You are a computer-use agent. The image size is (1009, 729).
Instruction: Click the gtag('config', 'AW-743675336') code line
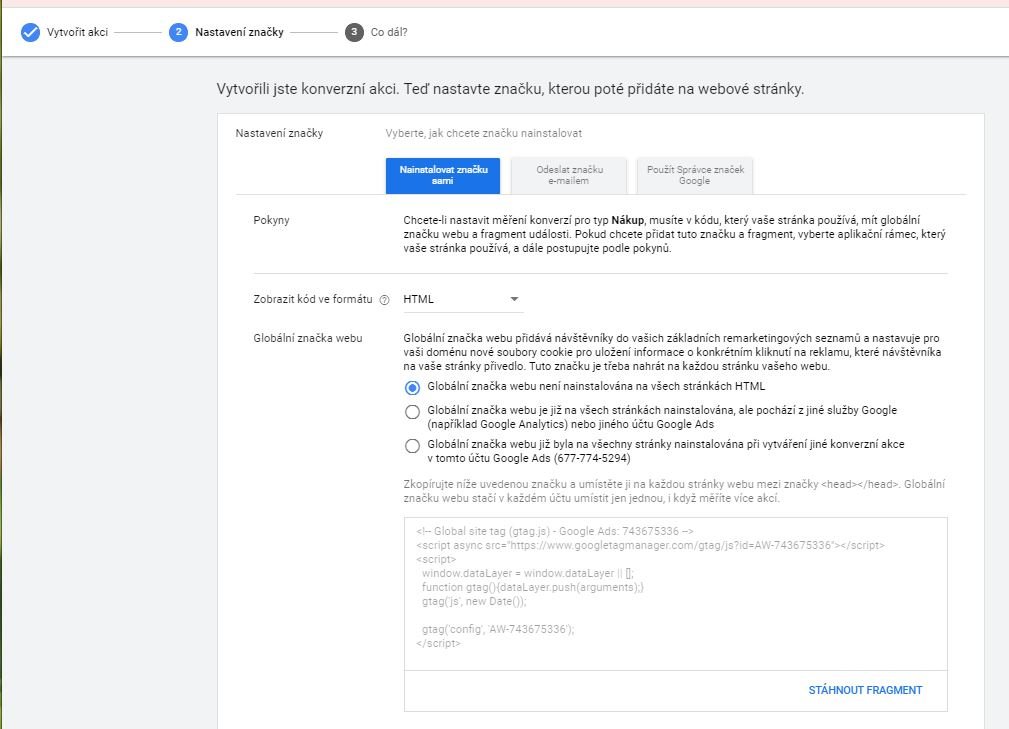498,629
